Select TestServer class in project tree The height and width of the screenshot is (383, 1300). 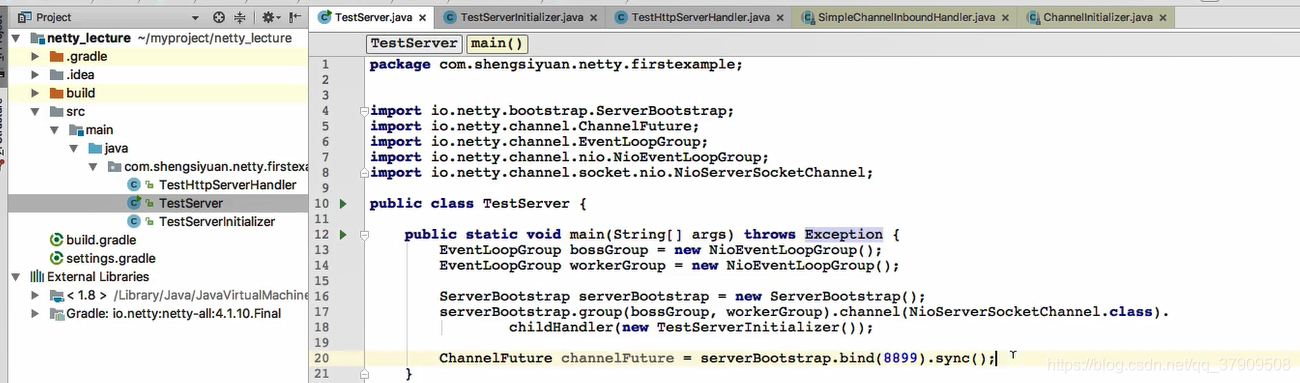(191, 203)
